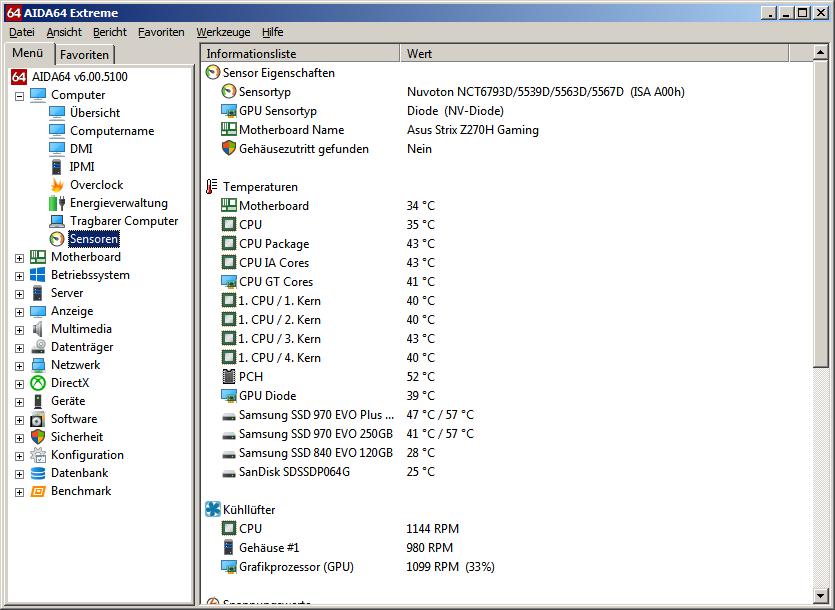Open the Bericht menu
The image size is (835, 610).
110,32
